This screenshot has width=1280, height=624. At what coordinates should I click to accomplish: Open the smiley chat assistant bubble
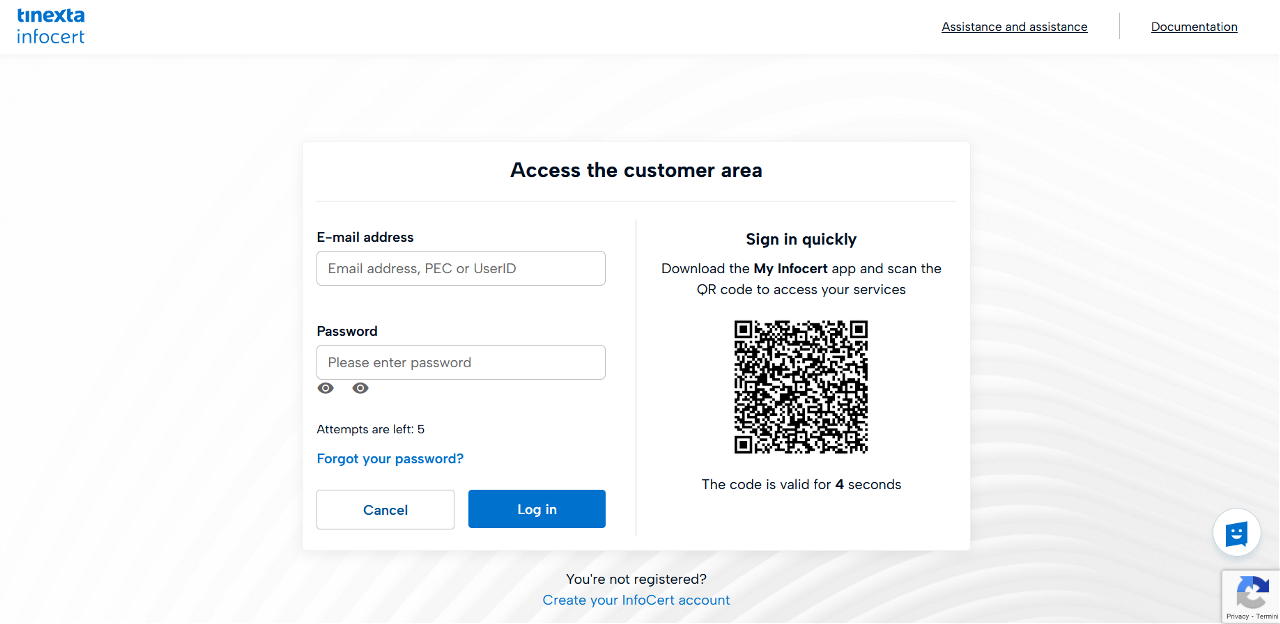1237,533
